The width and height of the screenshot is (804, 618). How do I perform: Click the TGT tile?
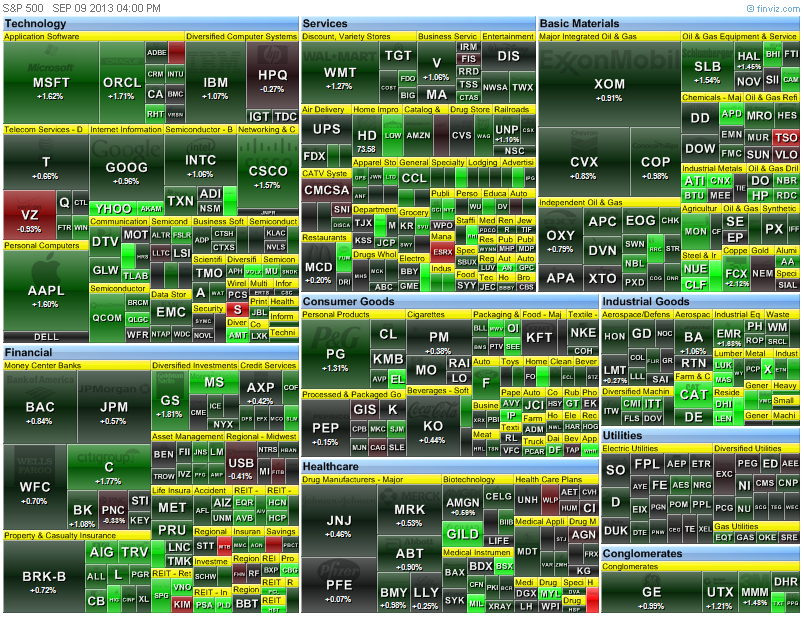click(398, 55)
